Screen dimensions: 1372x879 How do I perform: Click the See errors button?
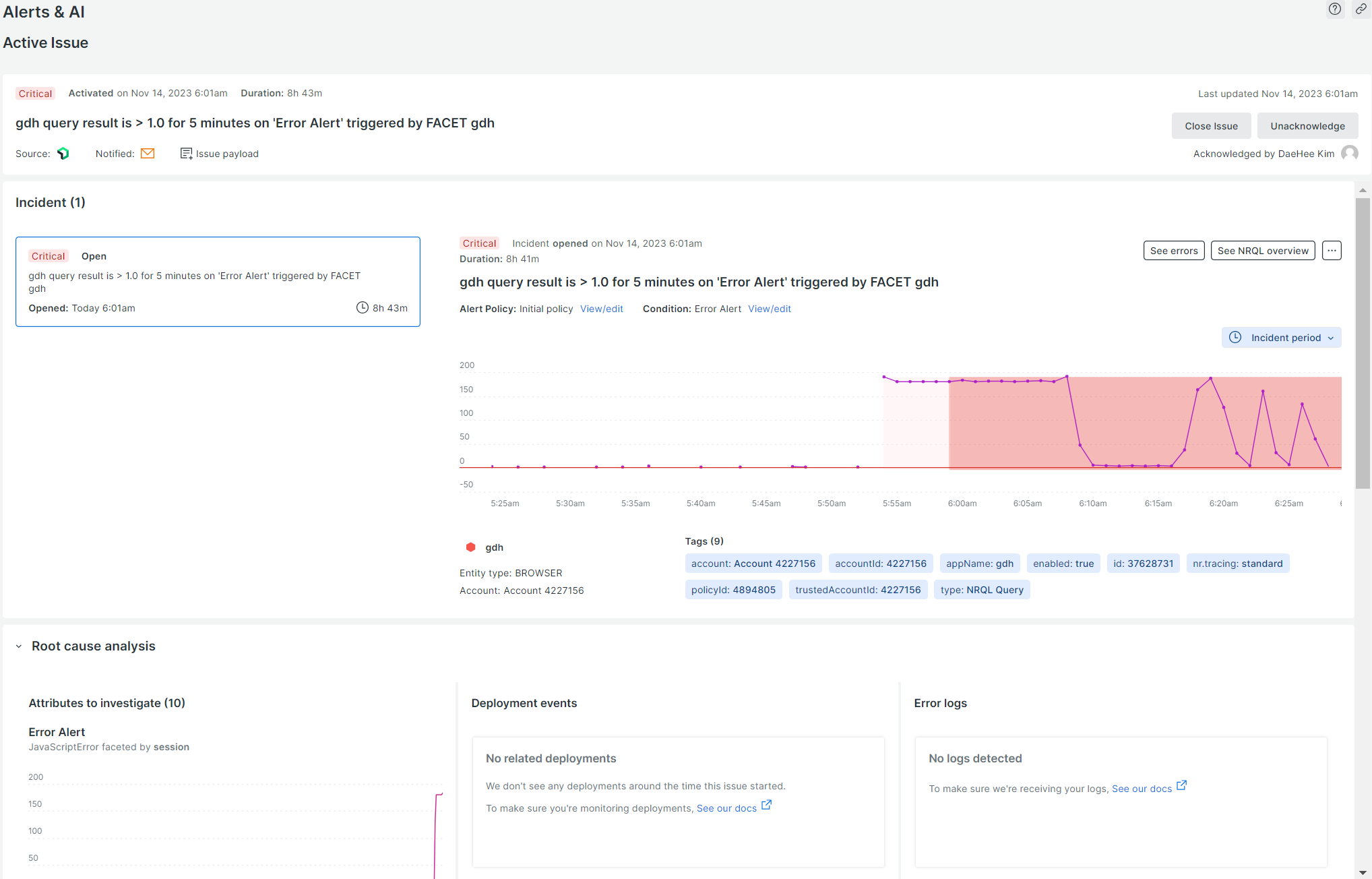tap(1173, 251)
